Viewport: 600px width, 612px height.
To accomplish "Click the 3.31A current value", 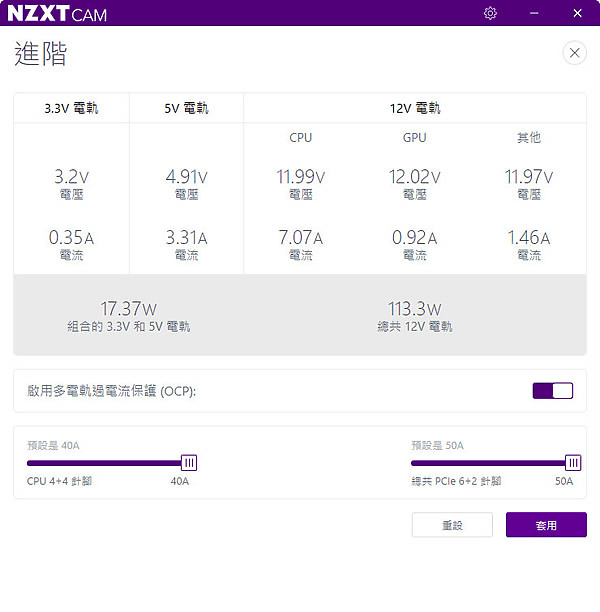I will click(x=186, y=237).
